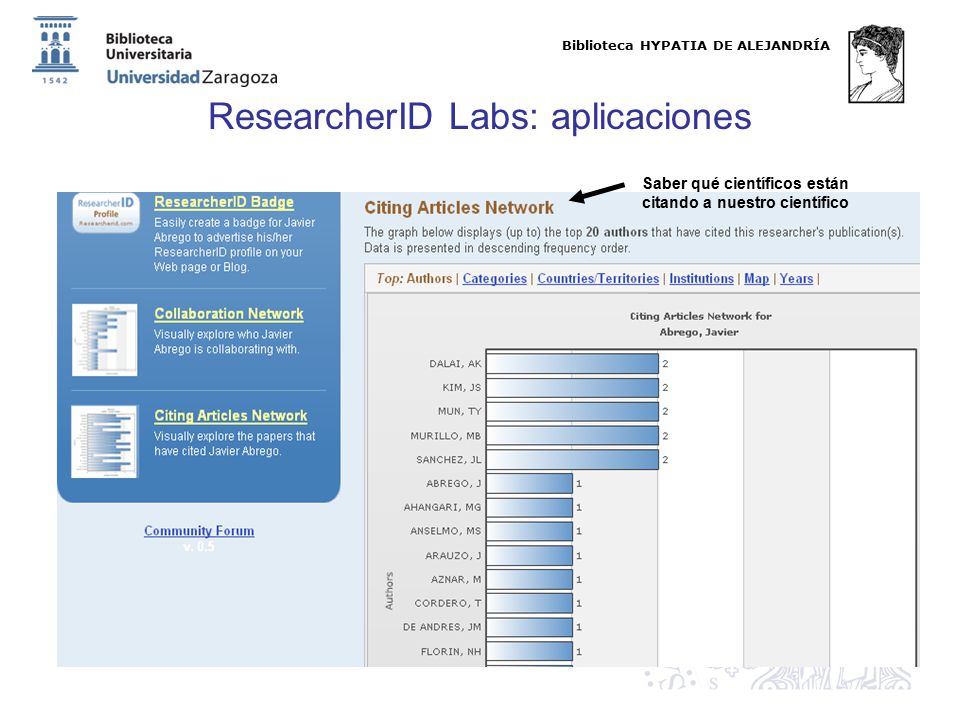Click the DE ANDRES, JM bar
The image size is (960, 720).
click(x=530, y=628)
